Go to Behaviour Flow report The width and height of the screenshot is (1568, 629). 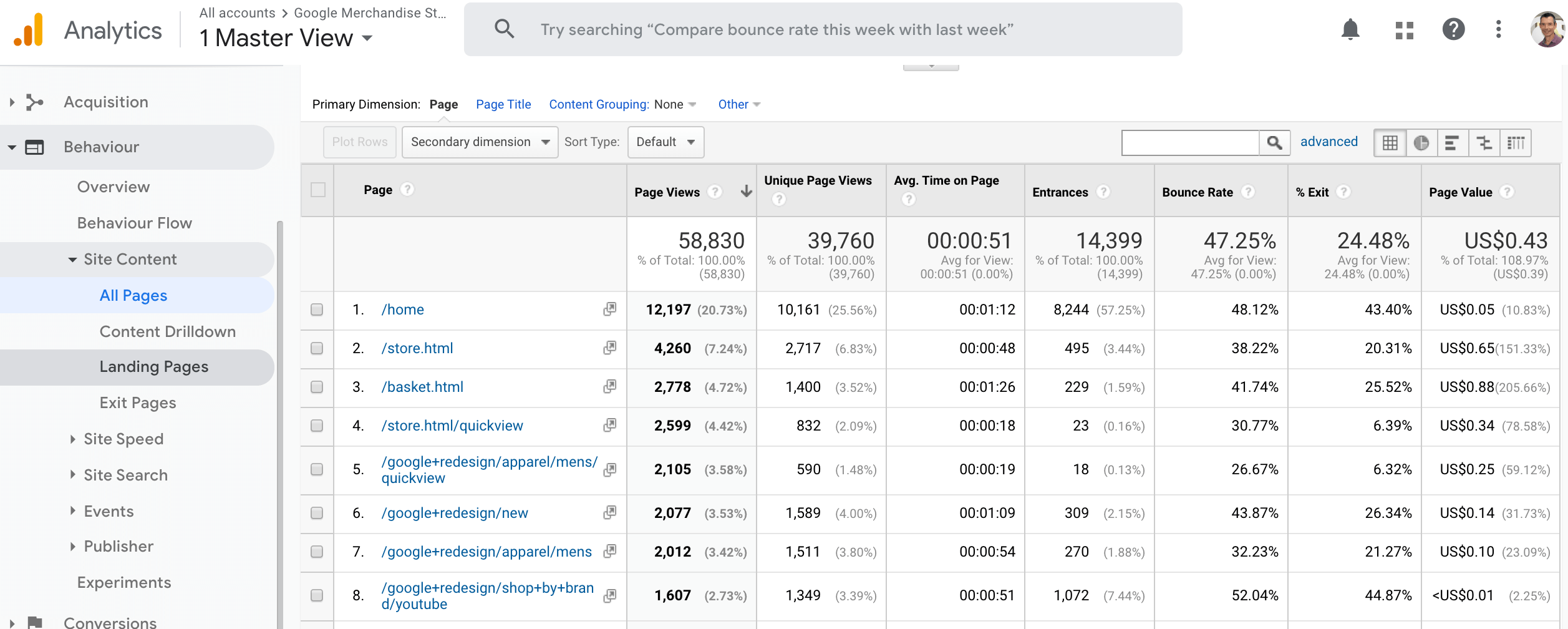pyautogui.click(x=134, y=223)
